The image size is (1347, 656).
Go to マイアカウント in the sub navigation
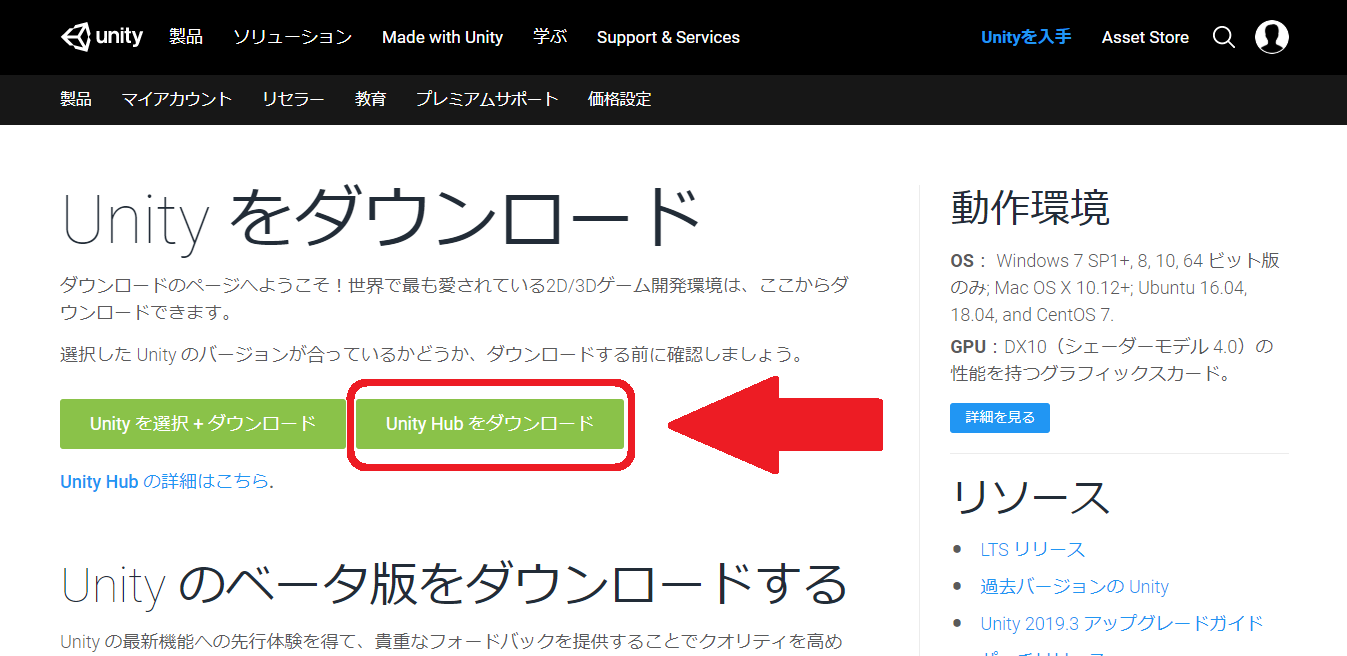tap(177, 99)
